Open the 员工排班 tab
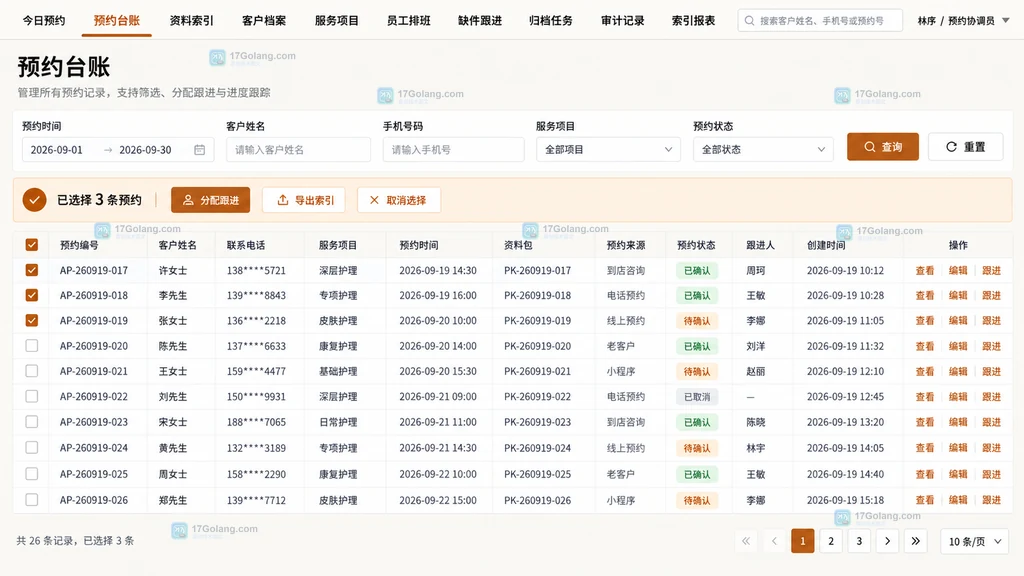This screenshot has width=1024, height=576. tap(408, 21)
